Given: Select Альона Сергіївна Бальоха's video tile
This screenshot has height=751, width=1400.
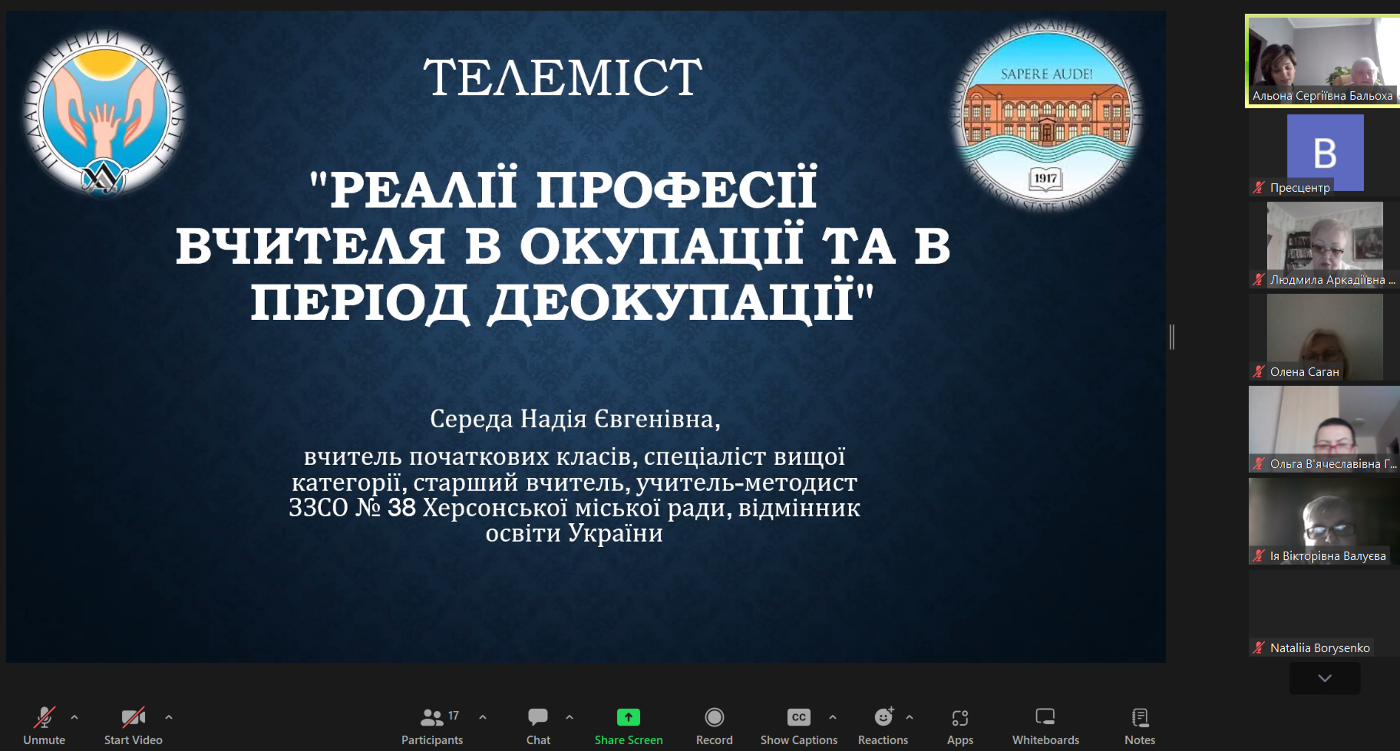Looking at the screenshot, I should click(x=1323, y=60).
